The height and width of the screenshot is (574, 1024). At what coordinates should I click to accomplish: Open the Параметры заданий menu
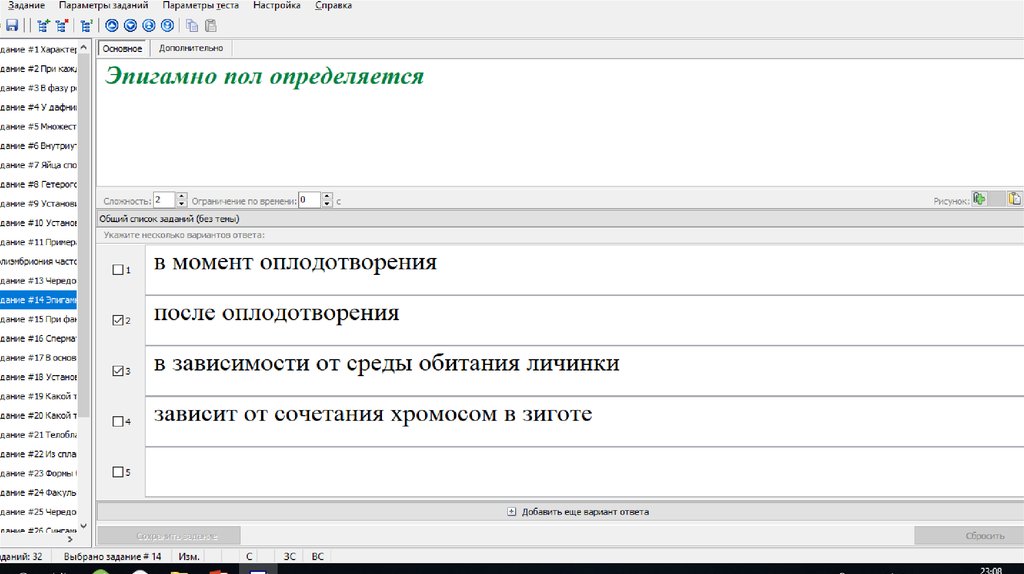104,6
